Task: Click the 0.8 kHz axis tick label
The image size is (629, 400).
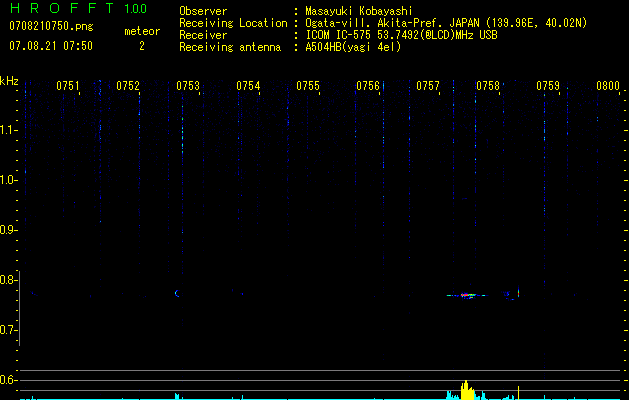Action: 8,280
